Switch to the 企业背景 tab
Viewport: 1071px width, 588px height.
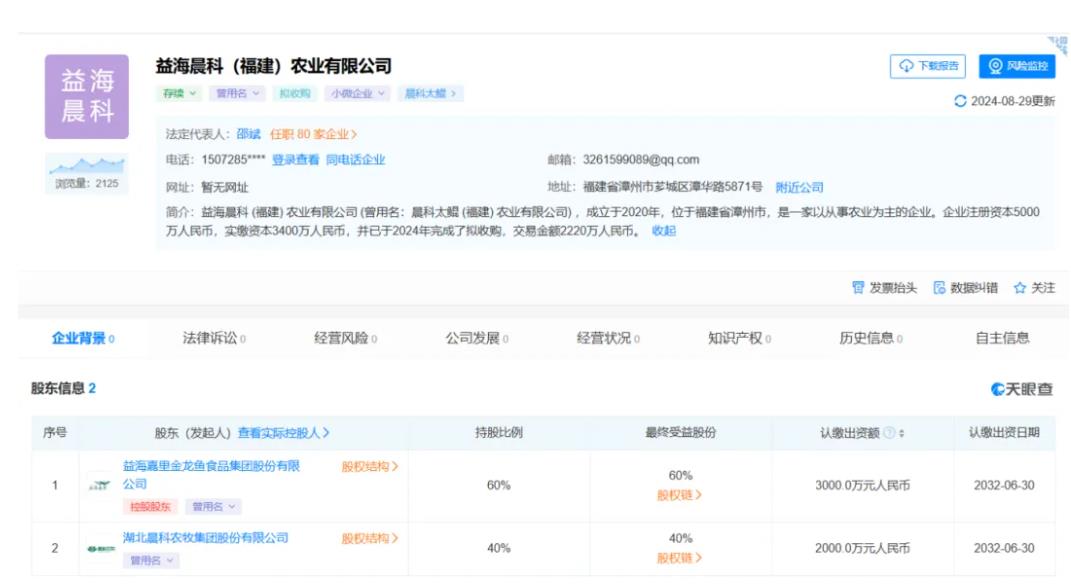83,338
